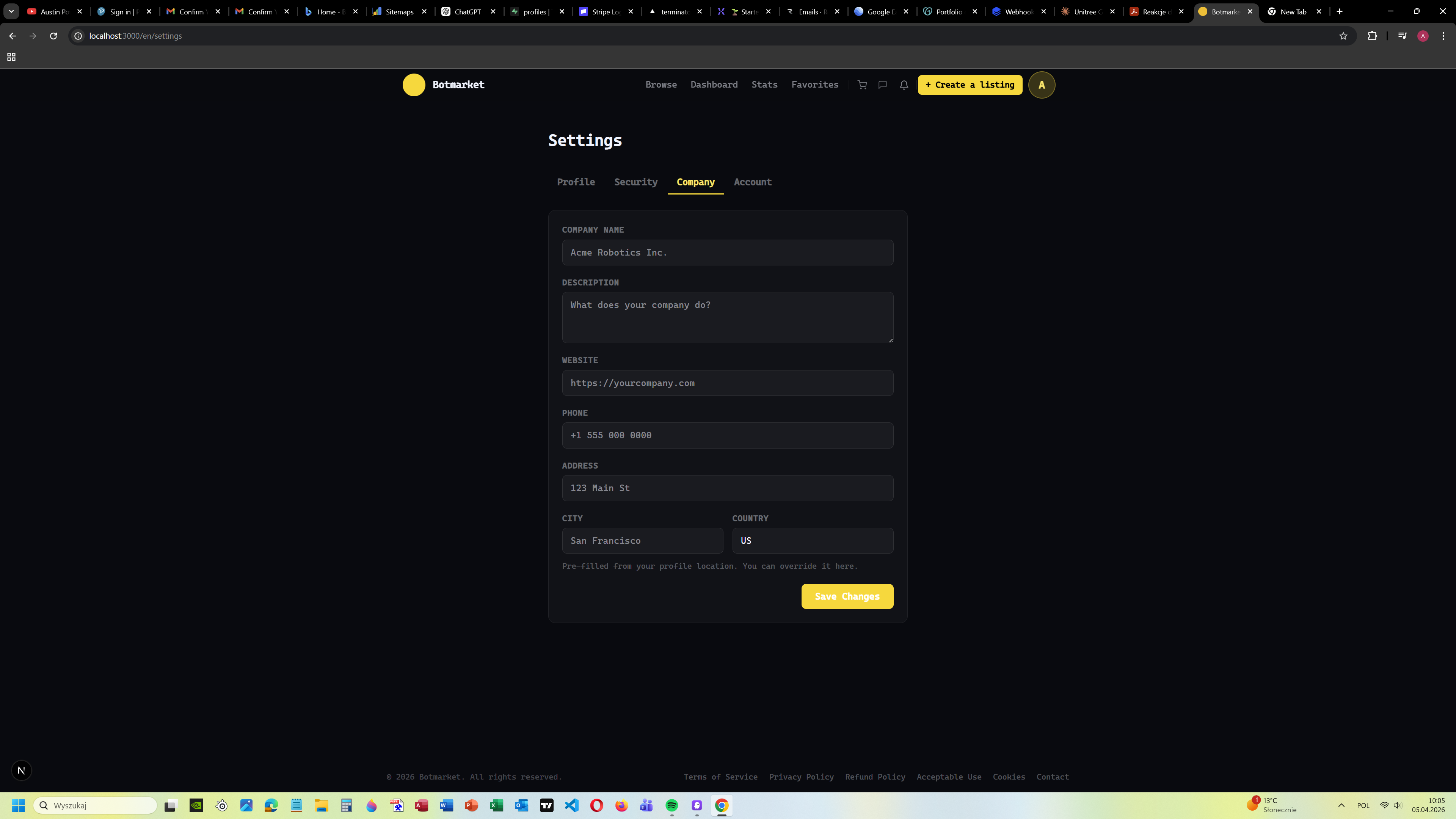The image size is (1456, 819).
Task: Focus the Company Name input field
Action: point(727,253)
